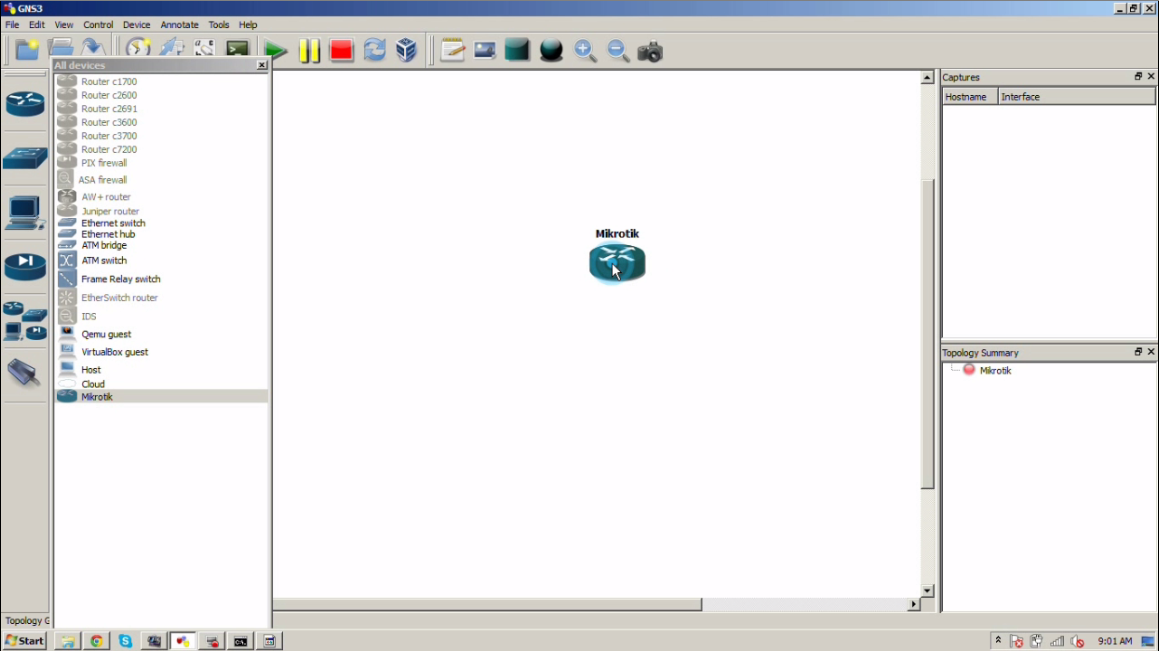
Task: Select Frame Relay switch in device list
Action: point(120,279)
